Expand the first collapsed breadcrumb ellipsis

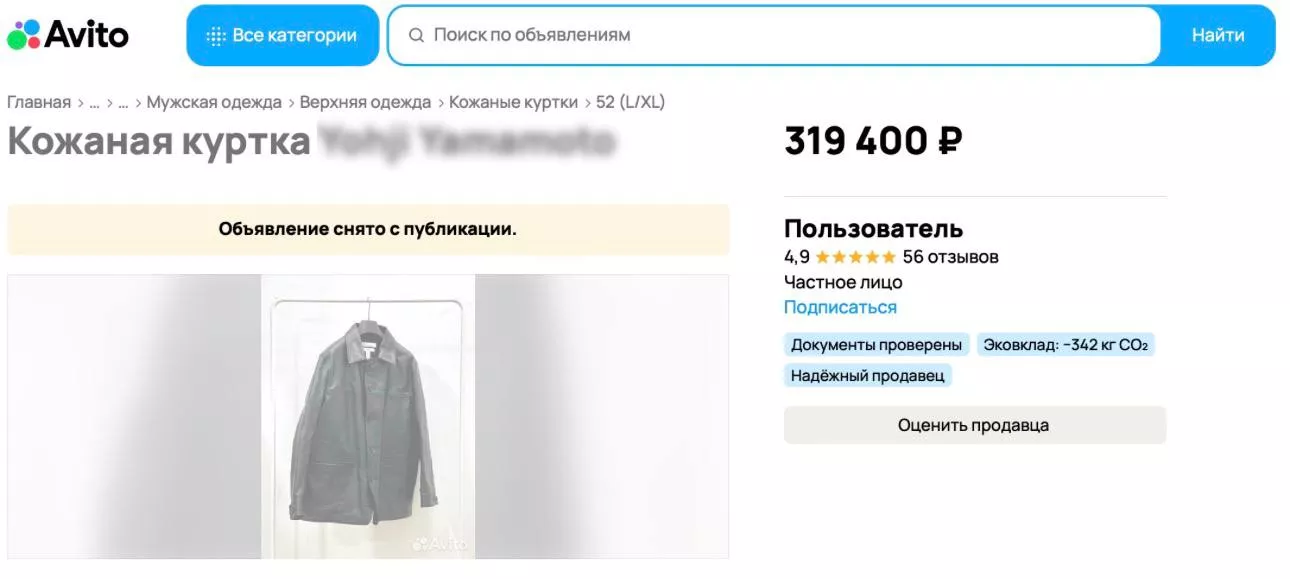[x=94, y=102]
